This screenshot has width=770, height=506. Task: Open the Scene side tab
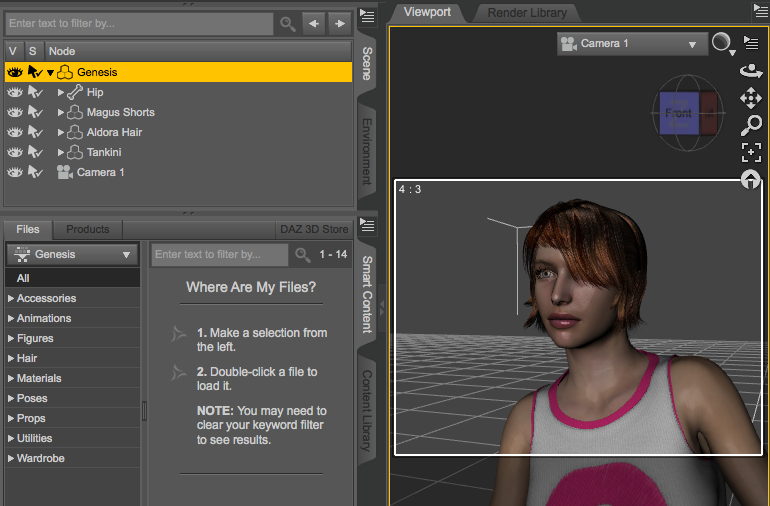[367, 64]
